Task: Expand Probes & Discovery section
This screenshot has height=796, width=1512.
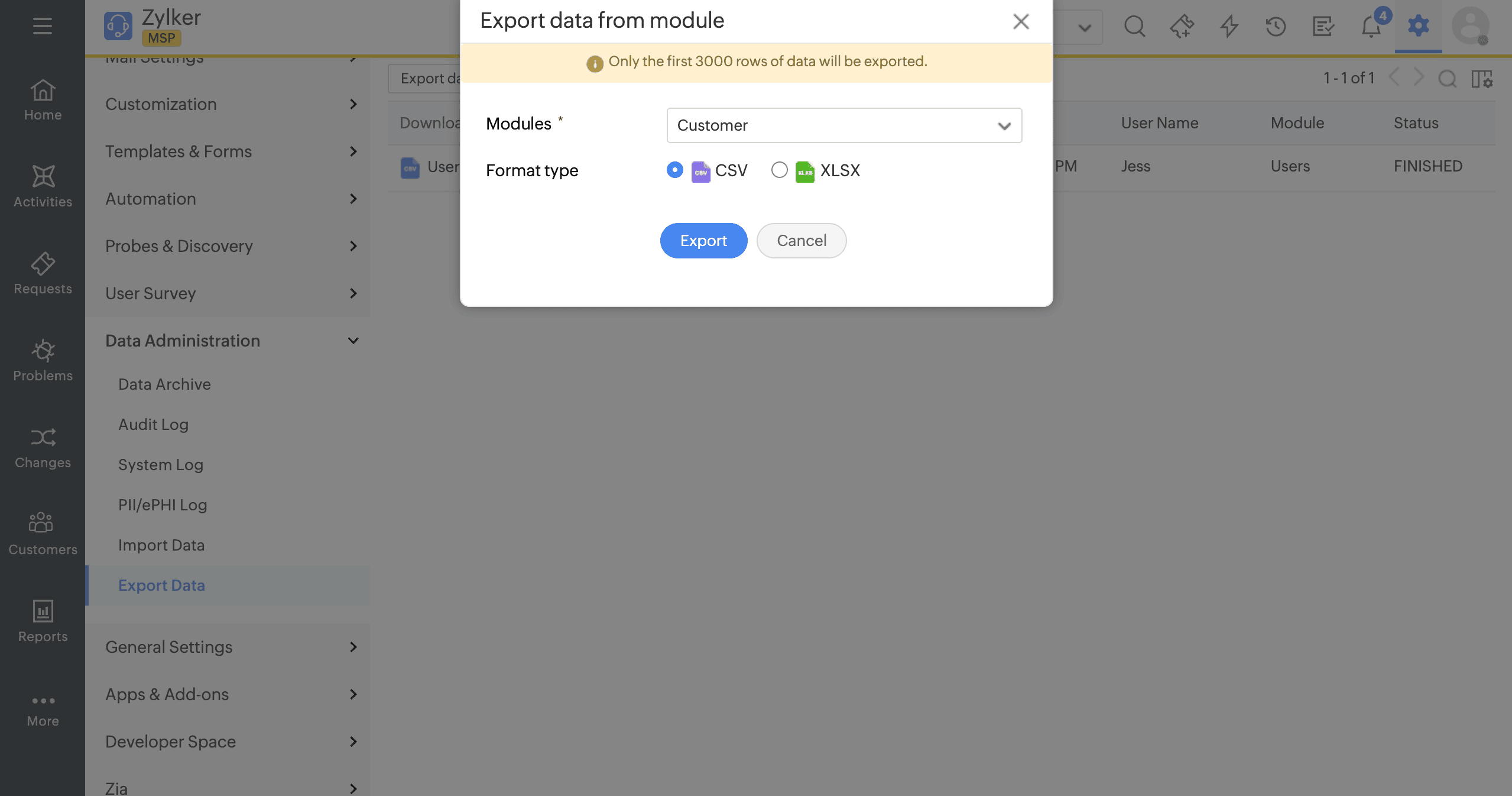Action: pyautogui.click(x=353, y=246)
